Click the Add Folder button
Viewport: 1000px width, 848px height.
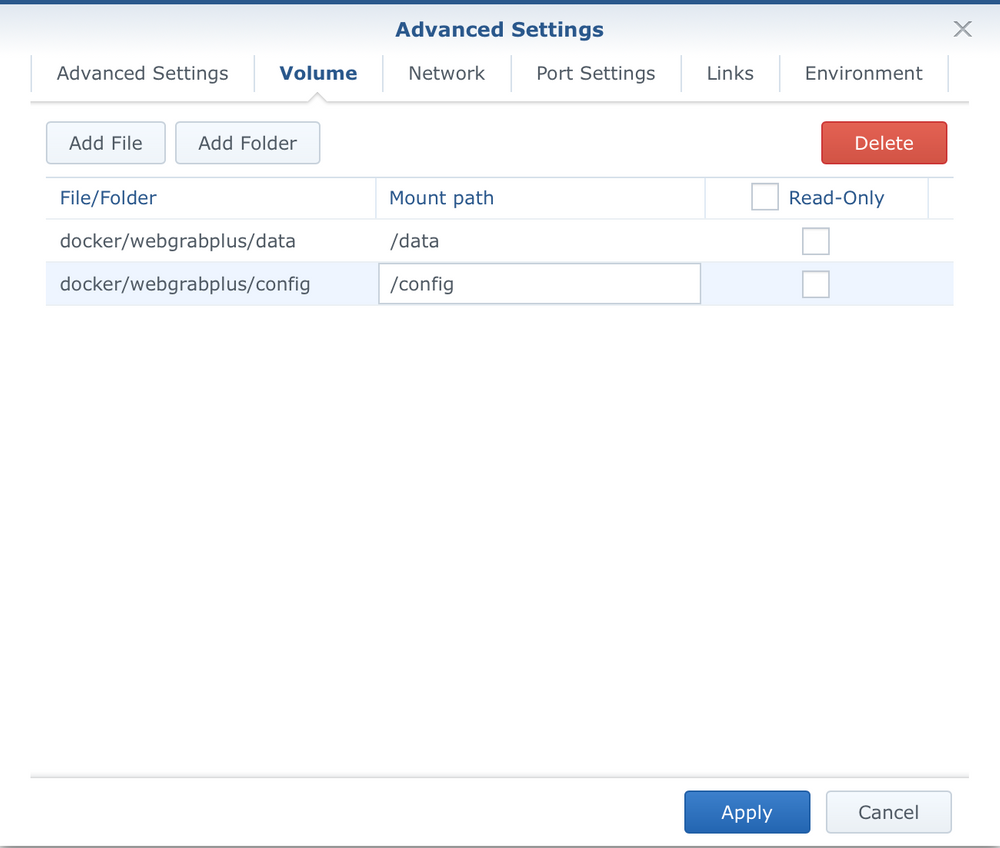click(247, 142)
